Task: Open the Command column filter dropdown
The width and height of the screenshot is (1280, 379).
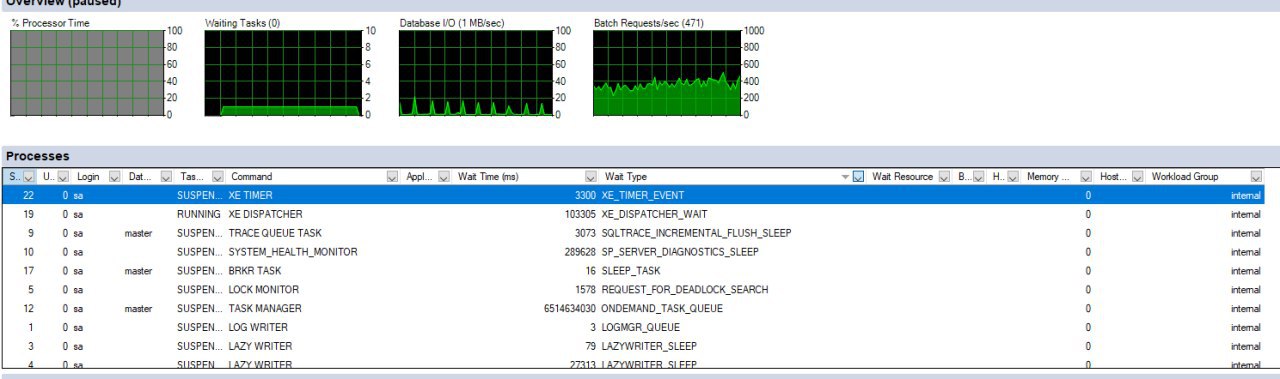Action: 393,177
